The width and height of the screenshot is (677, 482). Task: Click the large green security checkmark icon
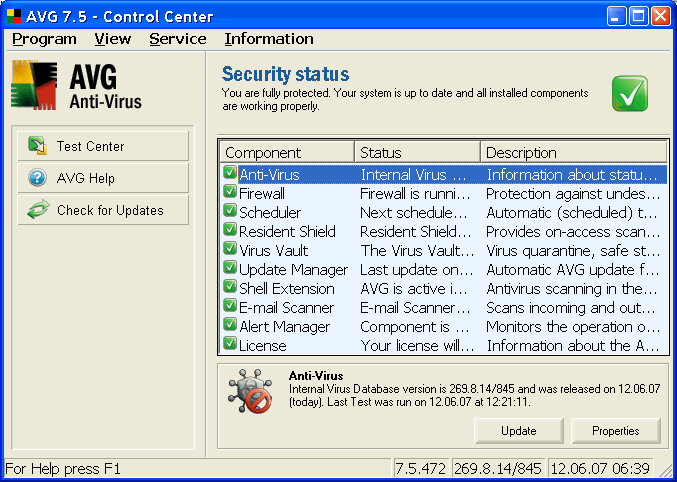point(630,93)
